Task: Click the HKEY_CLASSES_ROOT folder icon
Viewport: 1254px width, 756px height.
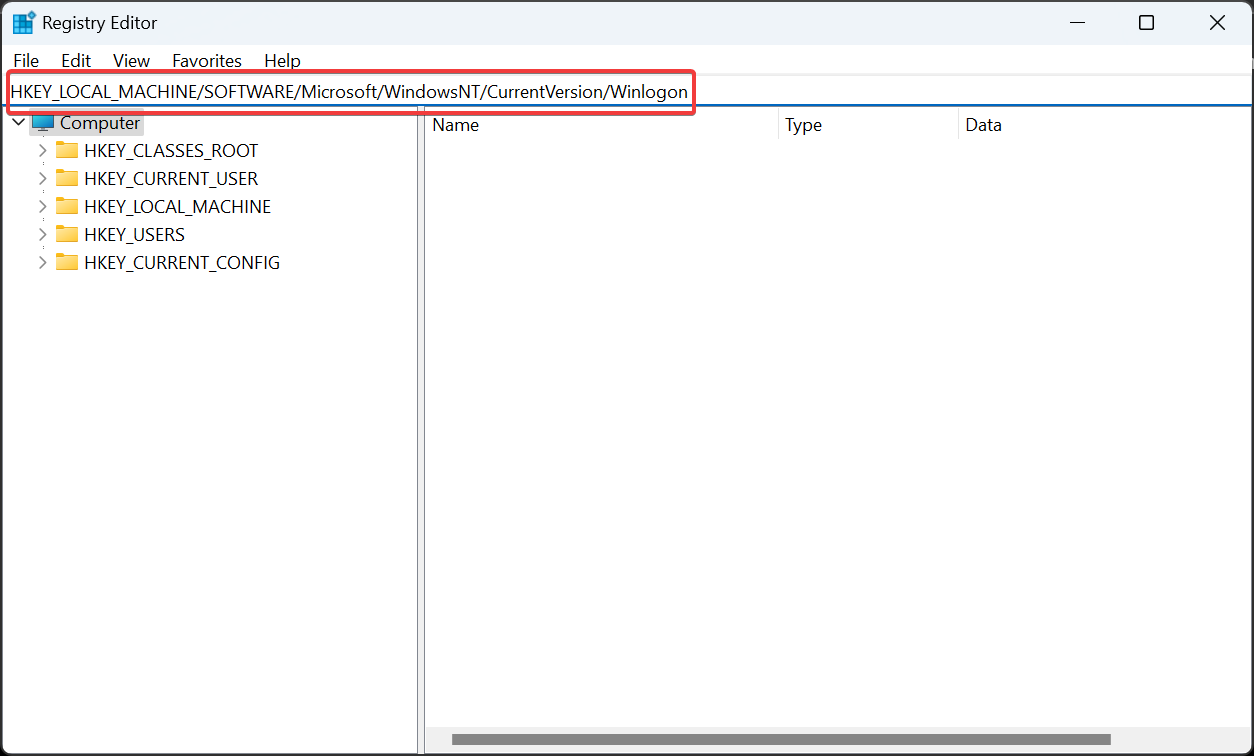Action: [x=67, y=151]
